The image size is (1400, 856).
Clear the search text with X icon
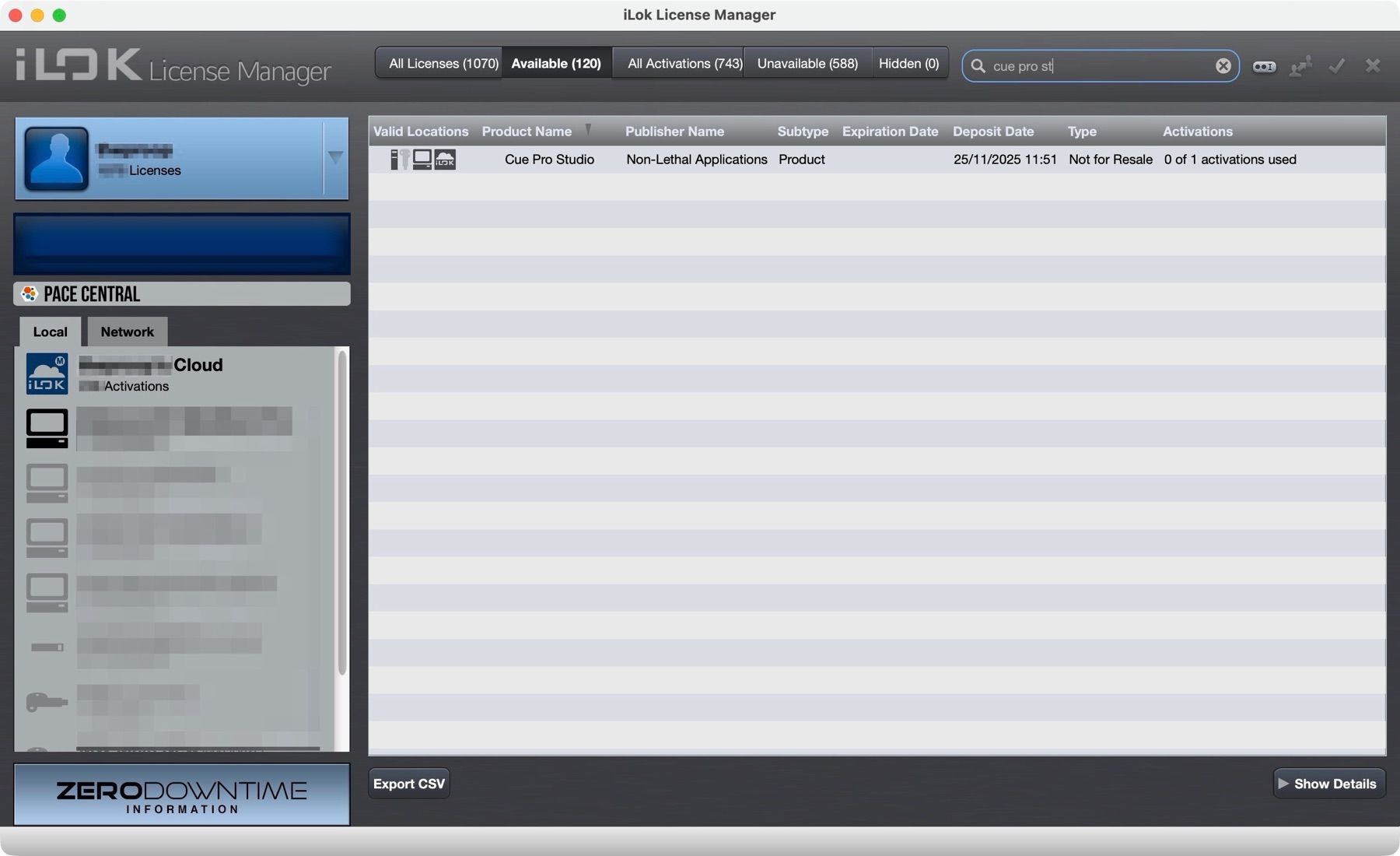tap(1223, 66)
